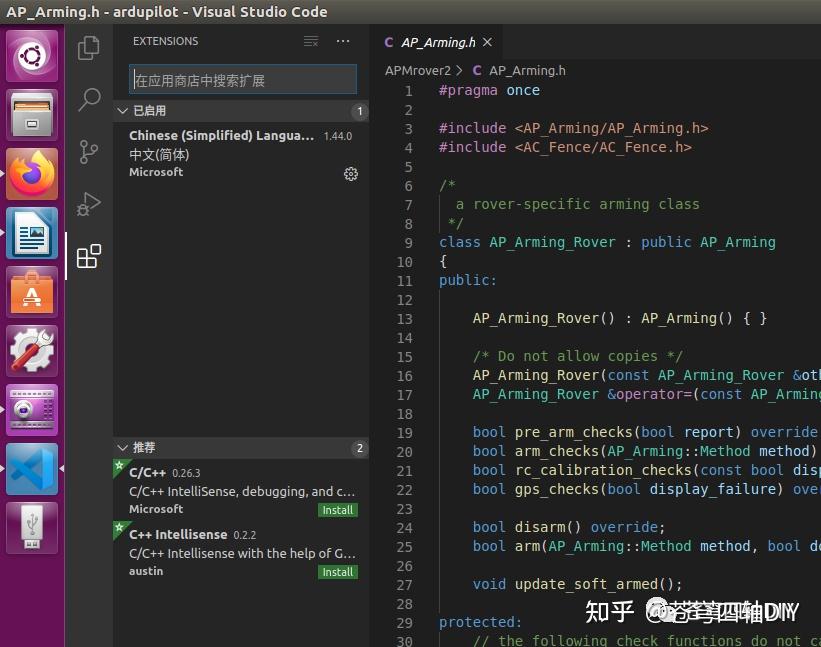The height and width of the screenshot is (647, 821).
Task: Launch Firefox from the dock
Action: [32, 174]
